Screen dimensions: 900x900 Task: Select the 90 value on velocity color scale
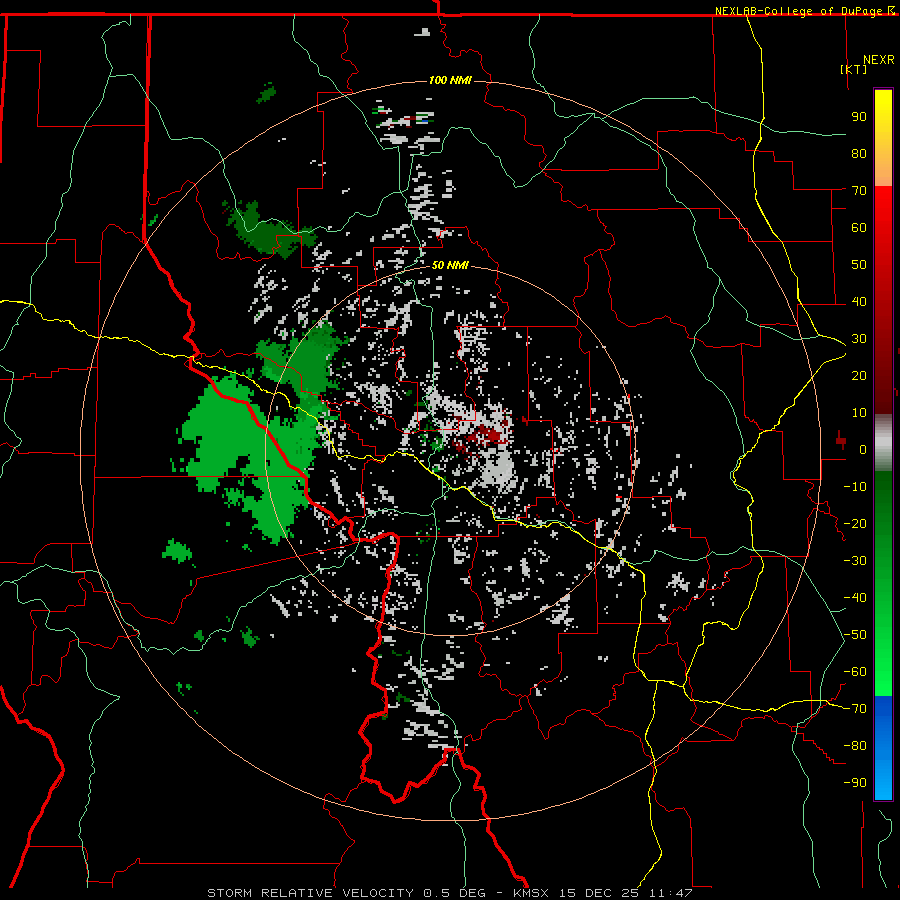click(x=859, y=117)
